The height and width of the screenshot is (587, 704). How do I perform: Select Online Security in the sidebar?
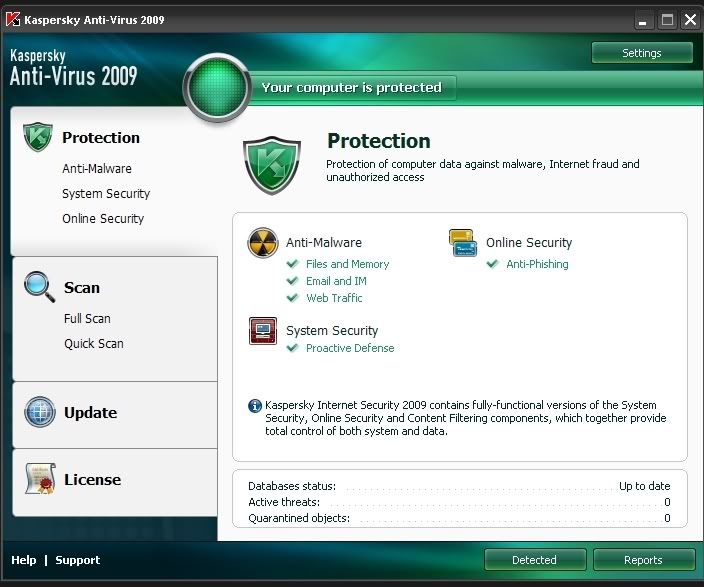point(103,219)
